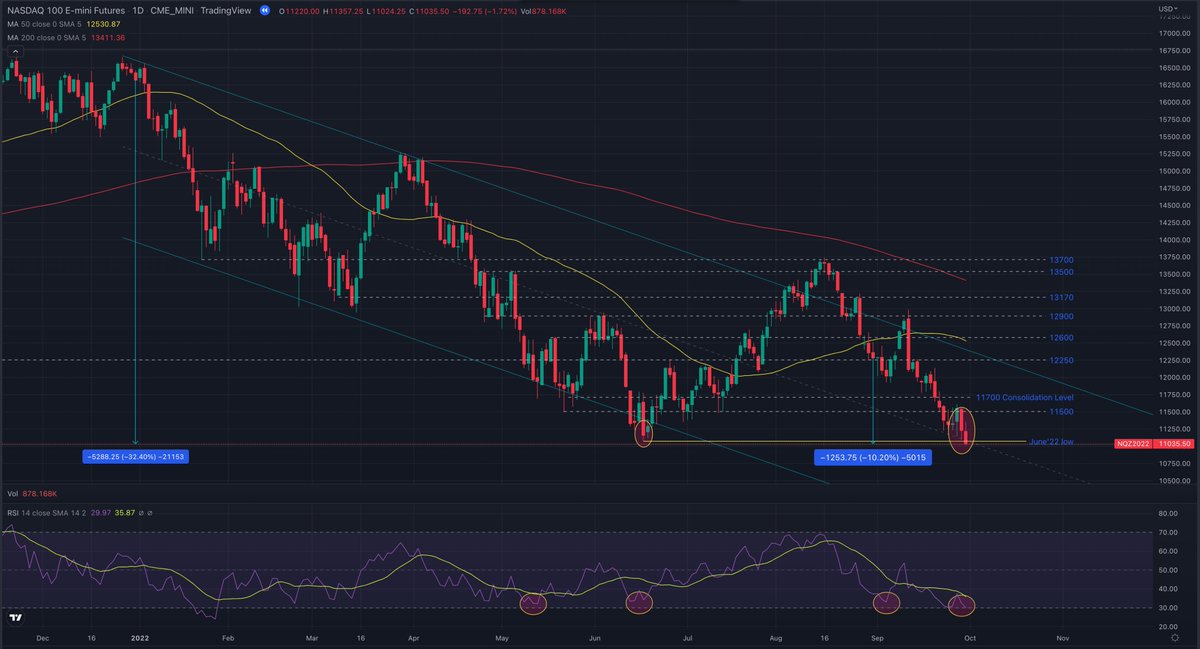
Task: Click the Dec label on time axis
Action: [42, 636]
